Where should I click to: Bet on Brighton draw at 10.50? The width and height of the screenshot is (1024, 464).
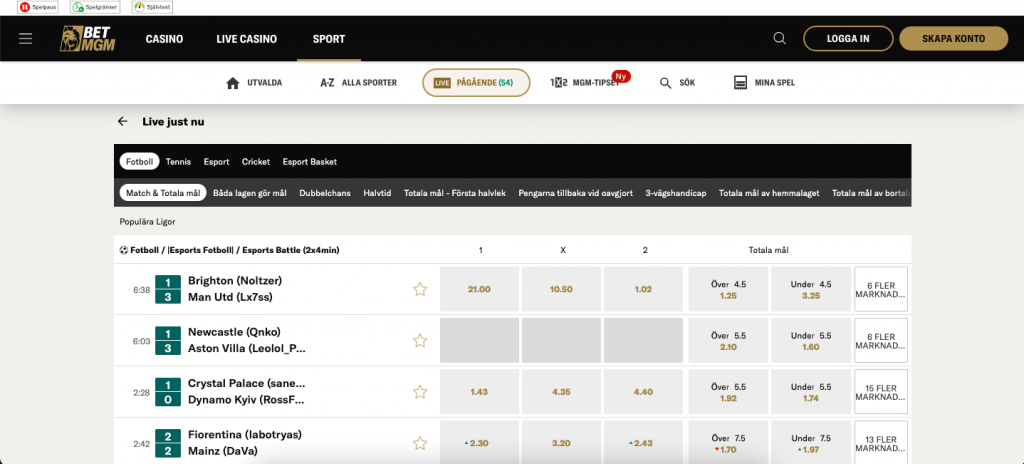click(x=562, y=289)
